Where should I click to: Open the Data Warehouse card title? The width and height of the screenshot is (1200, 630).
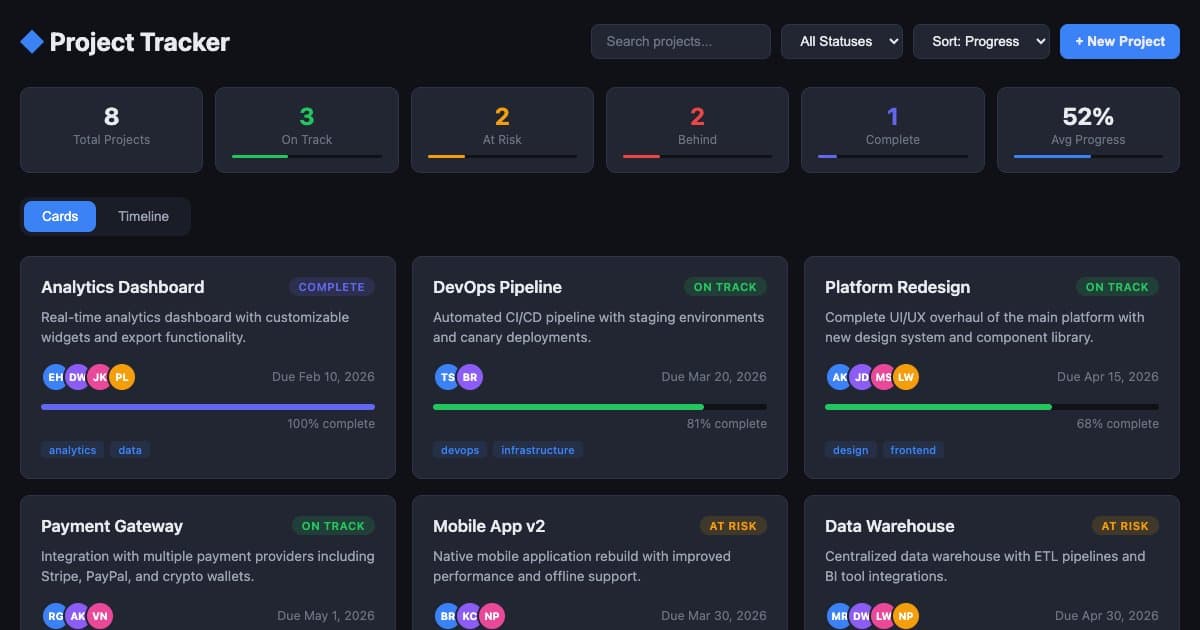coord(890,526)
